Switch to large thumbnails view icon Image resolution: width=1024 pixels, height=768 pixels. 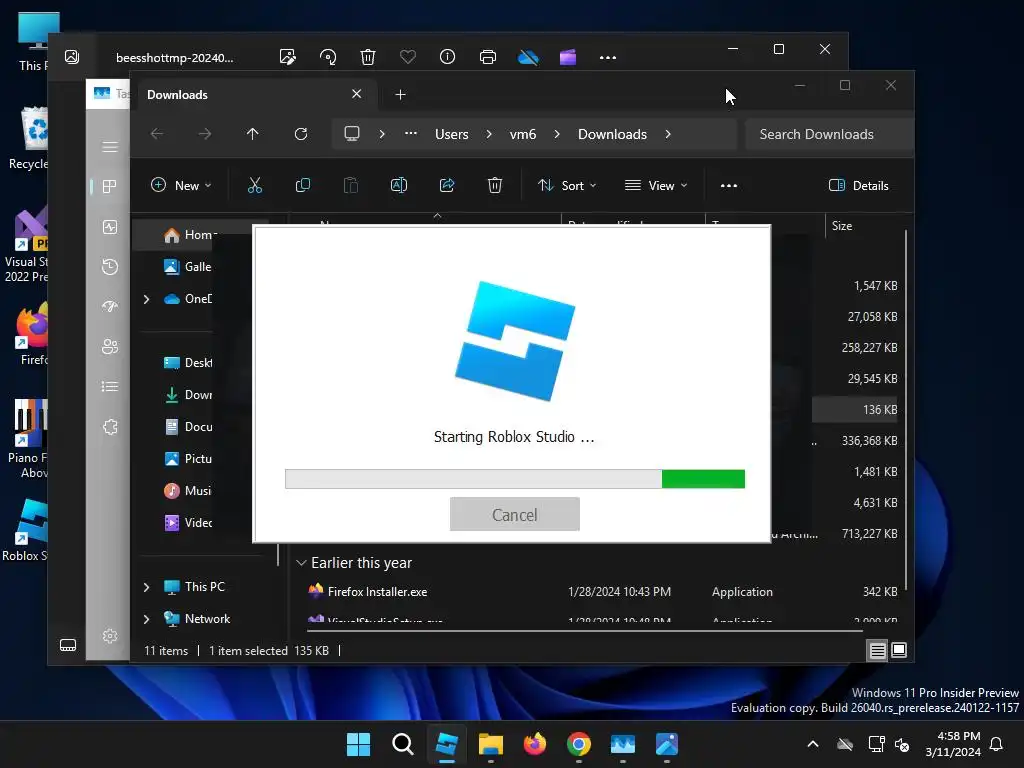pos(899,650)
